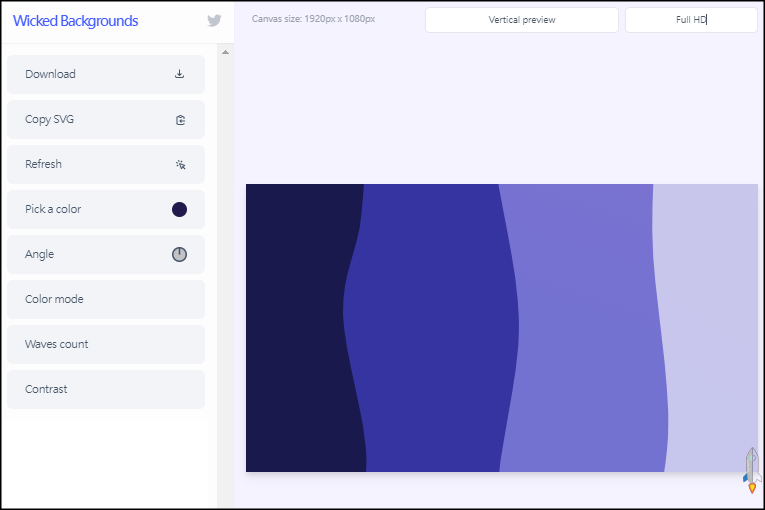Expand the Waves count option
765x510 pixels.
coord(105,344)
